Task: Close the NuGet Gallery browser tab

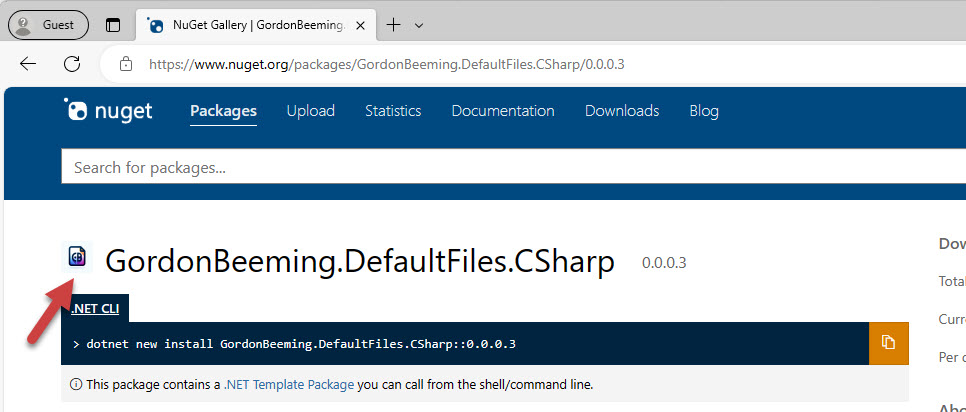Action: tap(361, 25)
